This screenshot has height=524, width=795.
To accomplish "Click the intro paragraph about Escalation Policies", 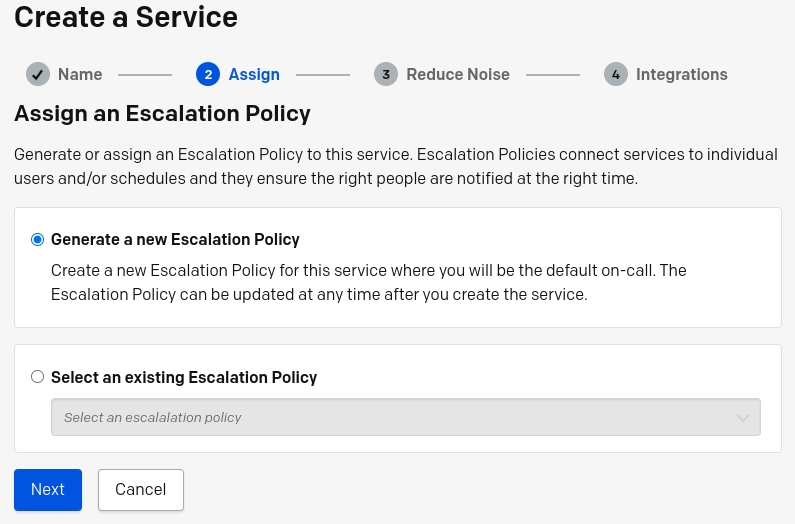I will coord(395,166).
